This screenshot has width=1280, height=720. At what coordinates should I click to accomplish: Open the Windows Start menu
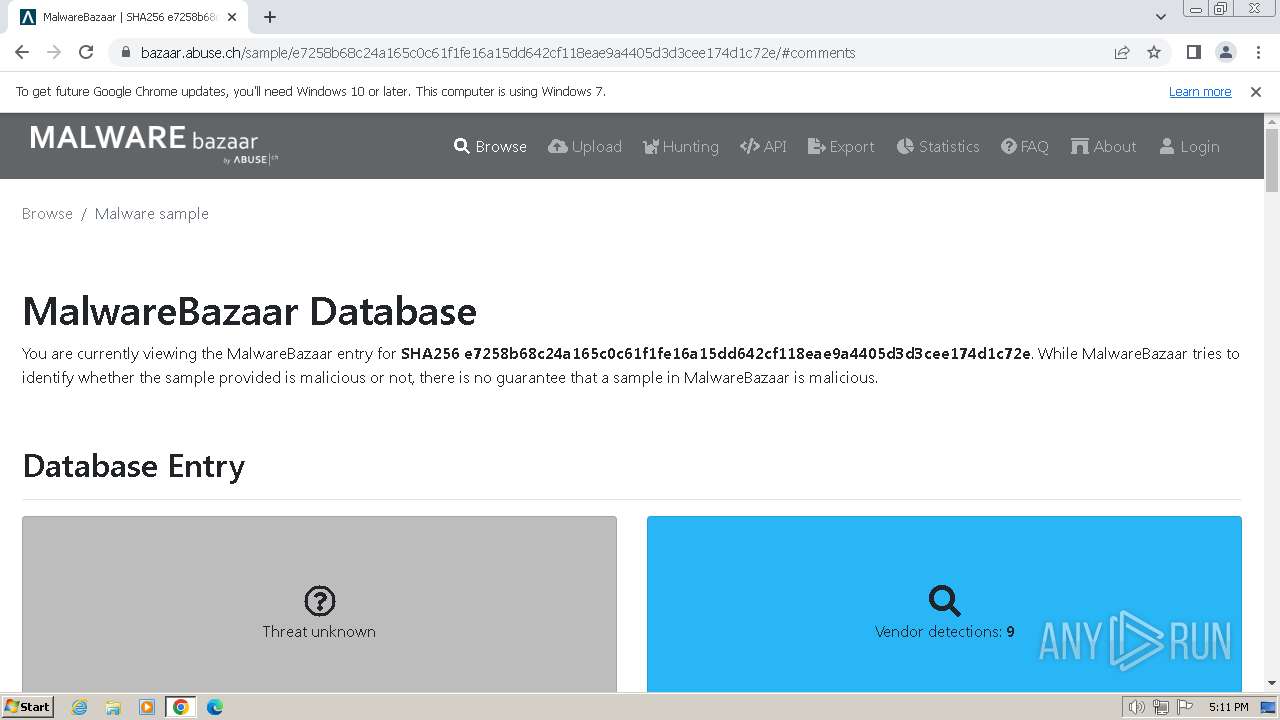pos(27,706)
